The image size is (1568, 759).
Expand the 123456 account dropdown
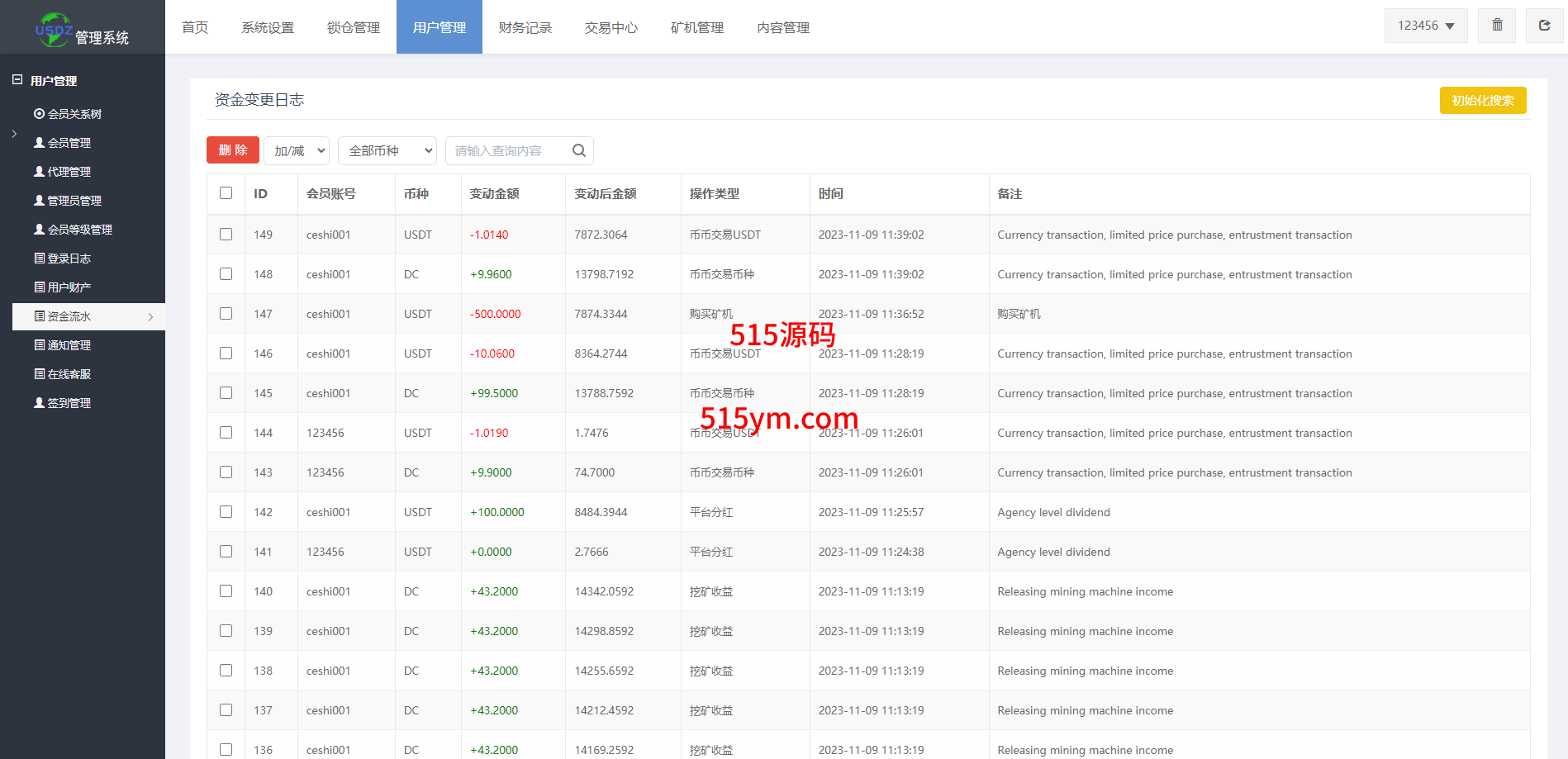tap(1425, 26)
